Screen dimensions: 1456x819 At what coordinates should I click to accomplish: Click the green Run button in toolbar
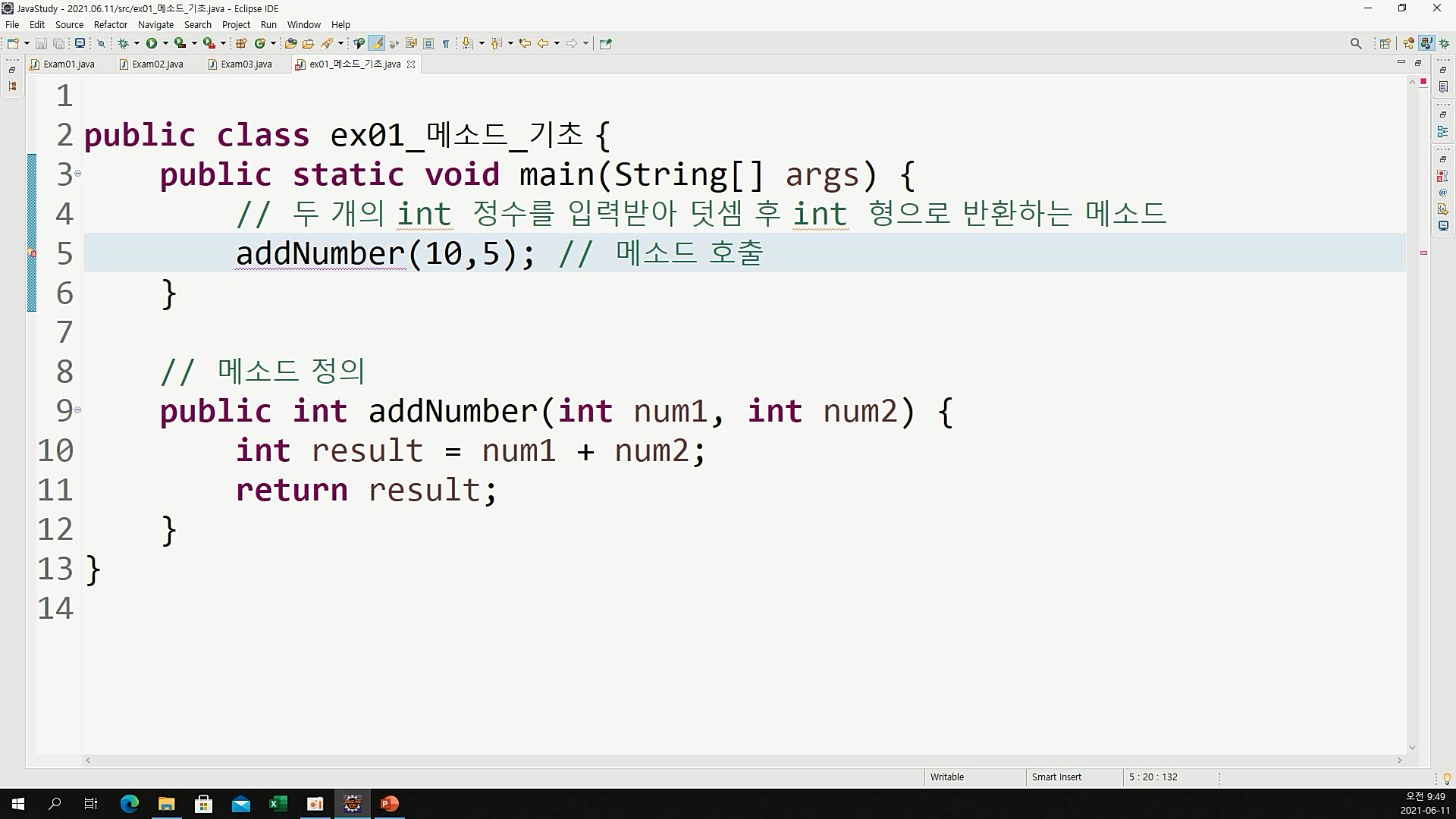click(152, 43)
